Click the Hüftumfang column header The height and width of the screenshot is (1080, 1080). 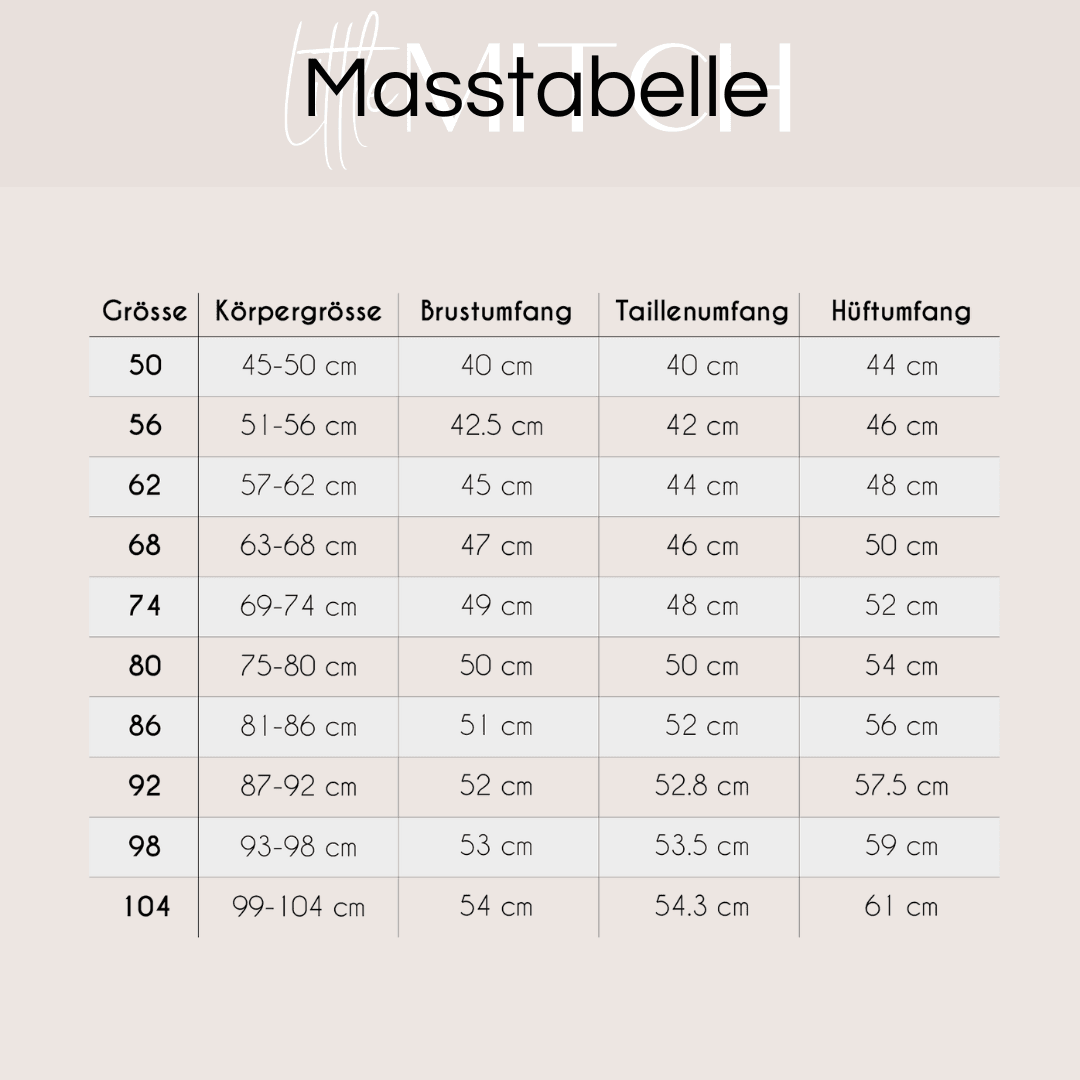900,311
